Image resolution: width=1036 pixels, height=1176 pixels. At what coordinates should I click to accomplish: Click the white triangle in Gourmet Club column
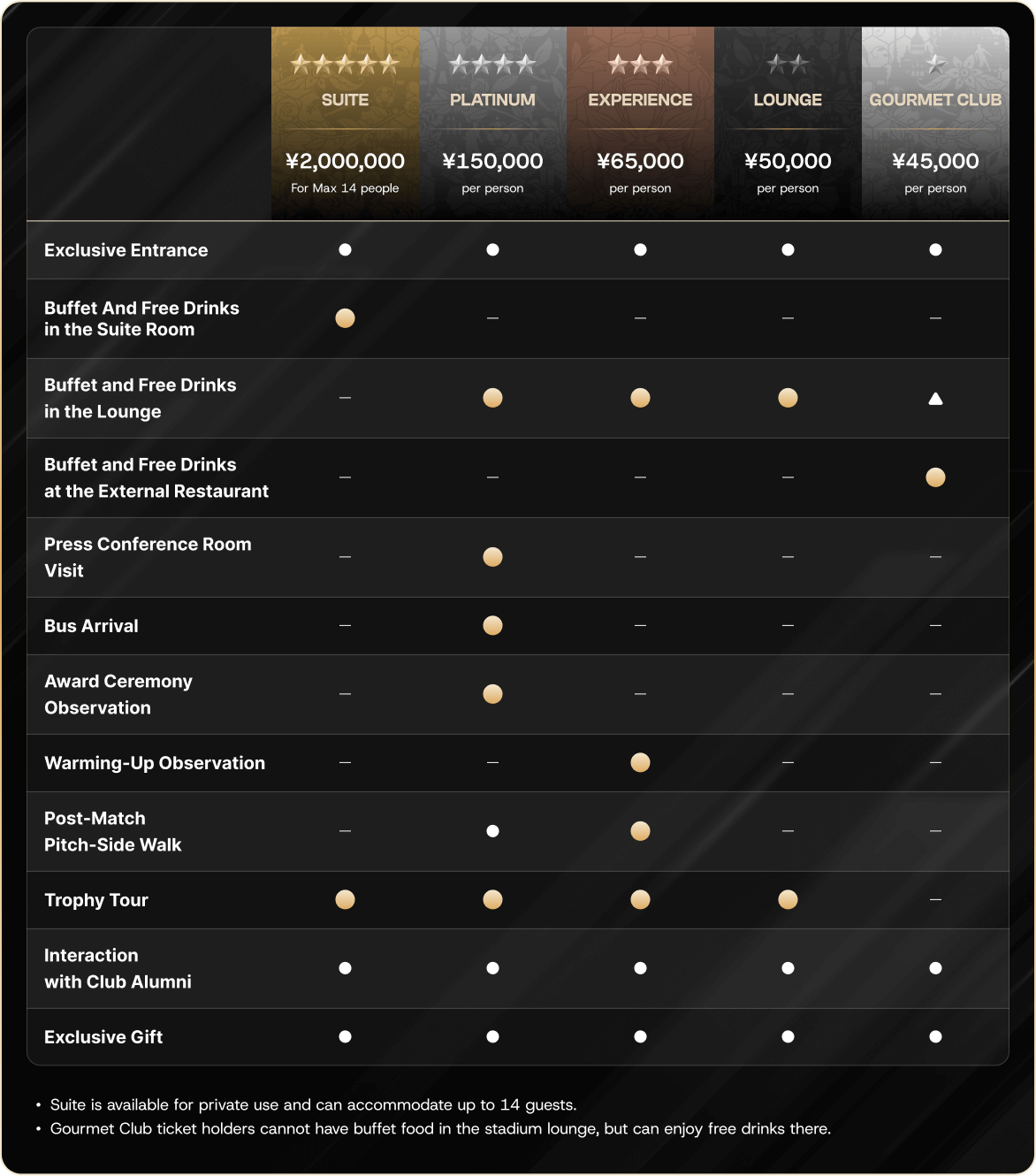[x=935, y=399]
